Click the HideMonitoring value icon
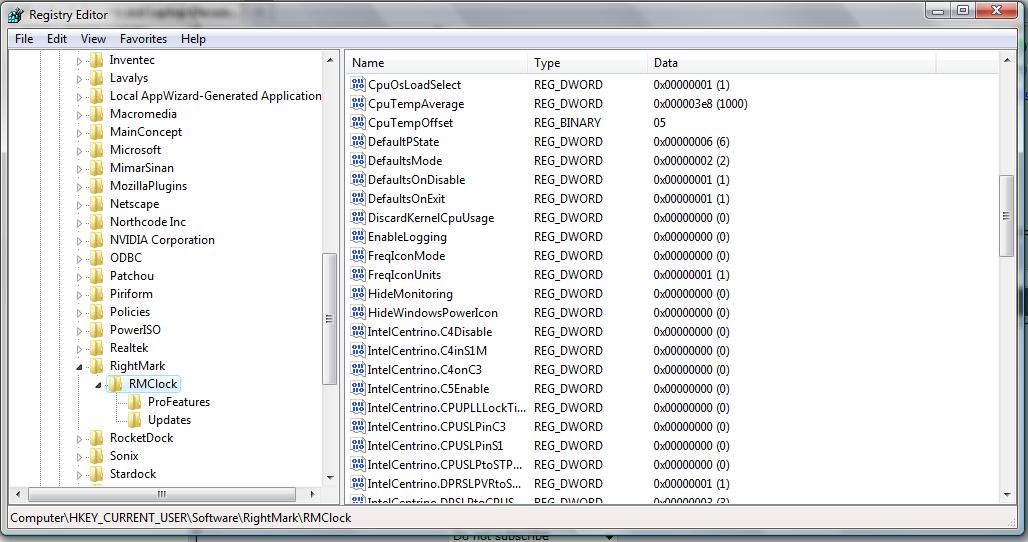Image resolution: width=1028 pixels, height=542 pixels. pyautogui.click(x=358, y=294)
